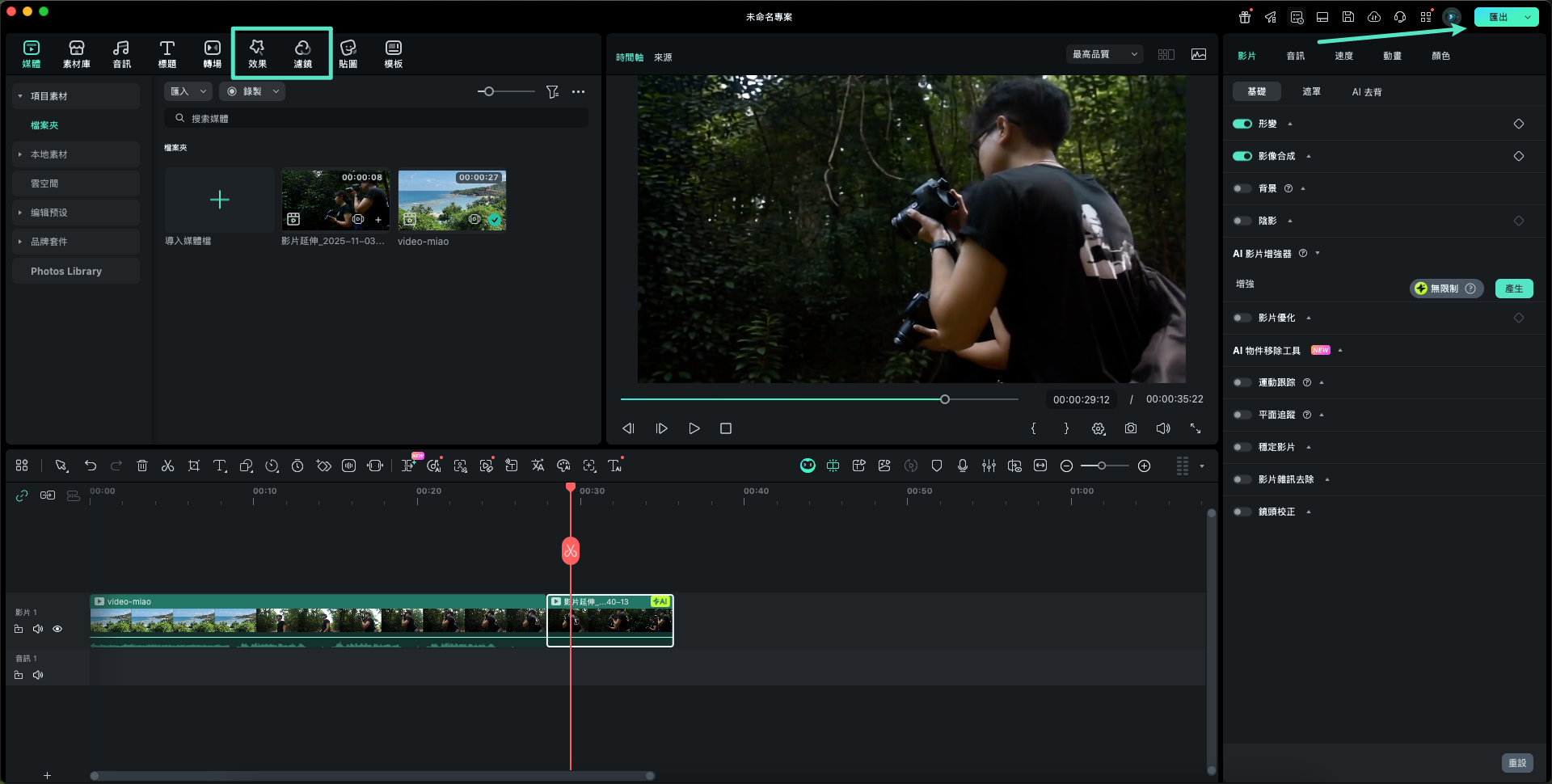Click the undo arrow in timeline toolbar
This screenshot has height=784, width=1552.
(x=91, y=466)
